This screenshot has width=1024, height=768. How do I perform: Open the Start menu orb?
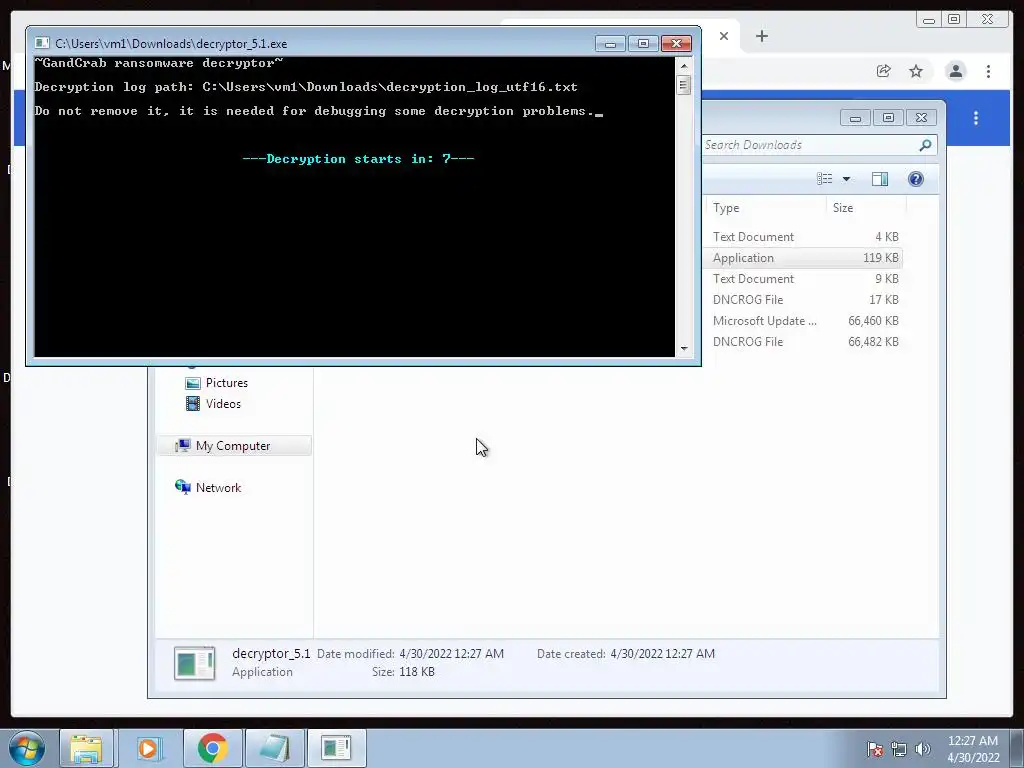(x=27, y=748)
